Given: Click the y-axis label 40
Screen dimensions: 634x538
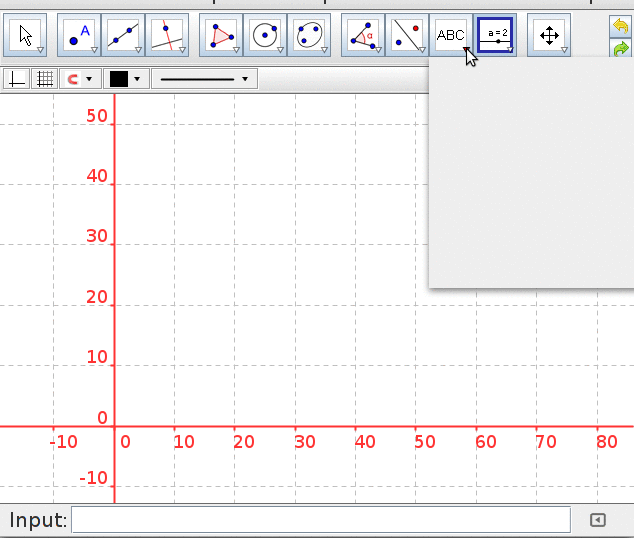Looking at the screenshot, I should [97, 176].
